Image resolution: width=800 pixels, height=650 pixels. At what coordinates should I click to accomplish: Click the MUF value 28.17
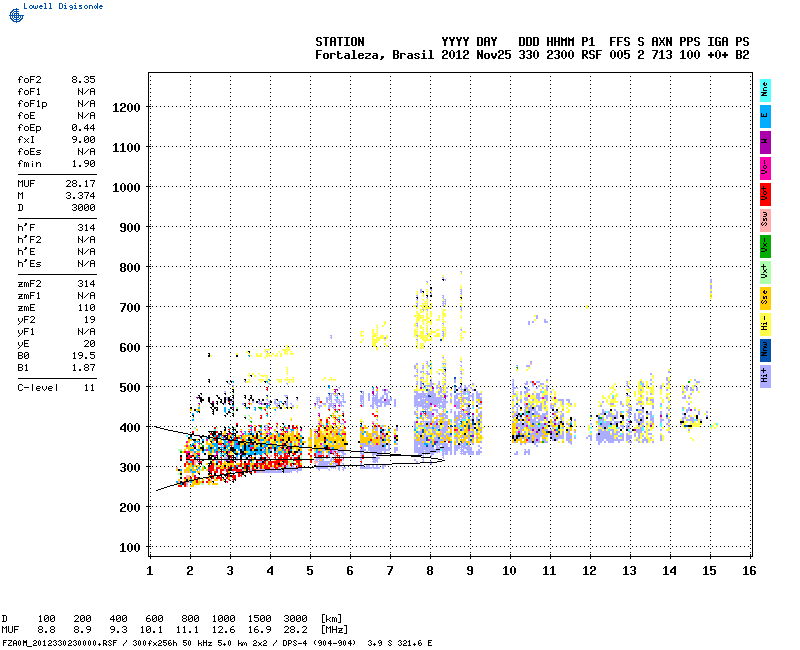pyautogui.click(x=80, y=184)
